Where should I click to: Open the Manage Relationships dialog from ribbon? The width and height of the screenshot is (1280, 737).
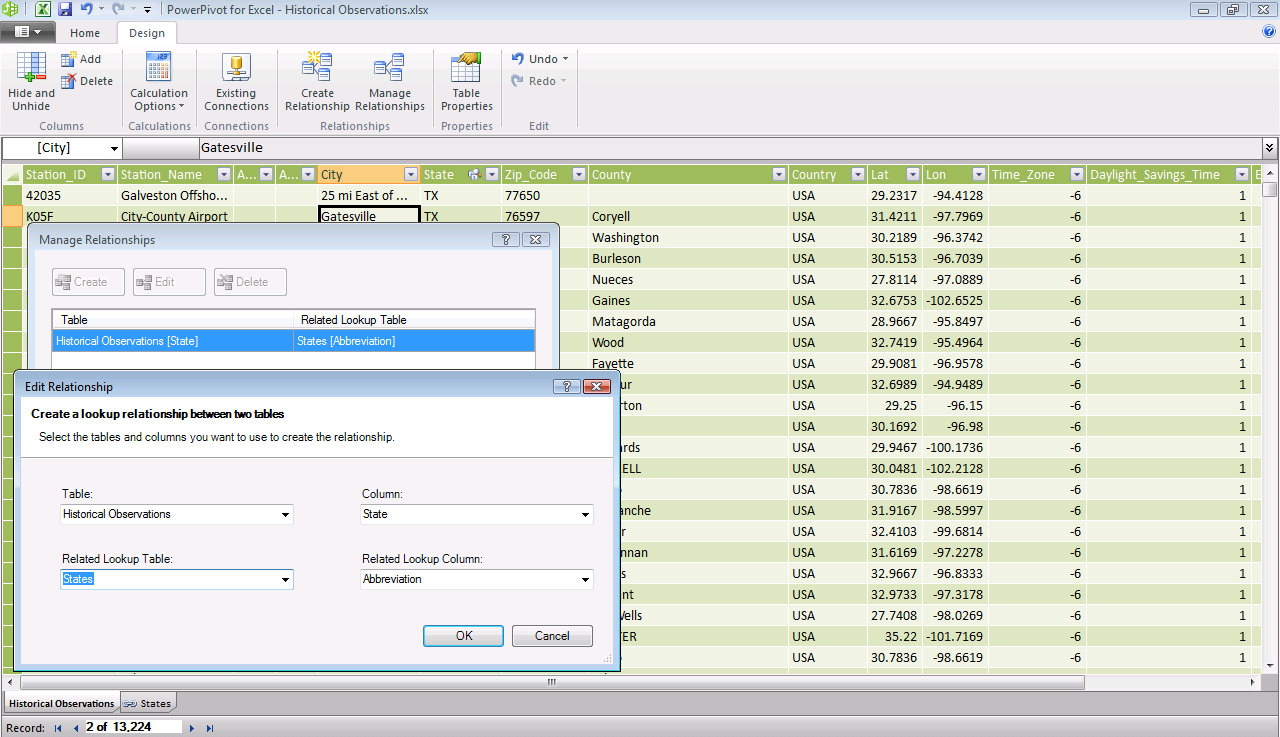(x=390, y=80)
